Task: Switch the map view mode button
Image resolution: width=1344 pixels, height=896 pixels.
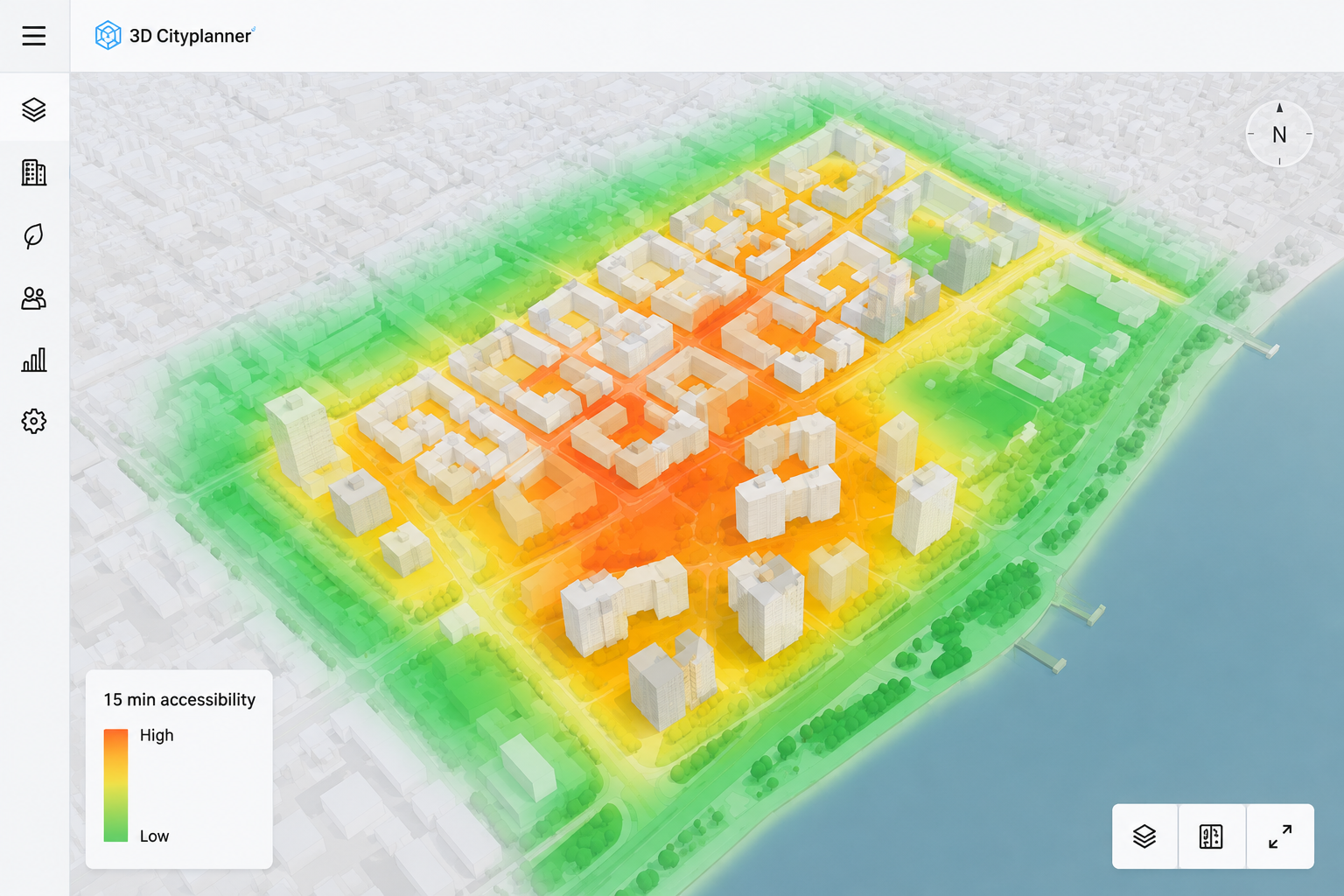Action: 1212,836
